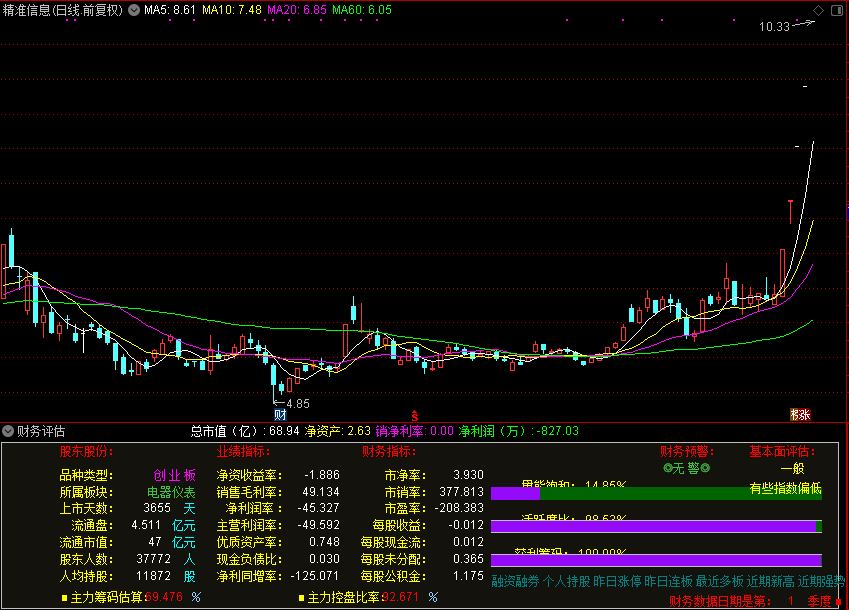Click the blue 财 marker on chart
849x610 pixels.
coord(280,414)
